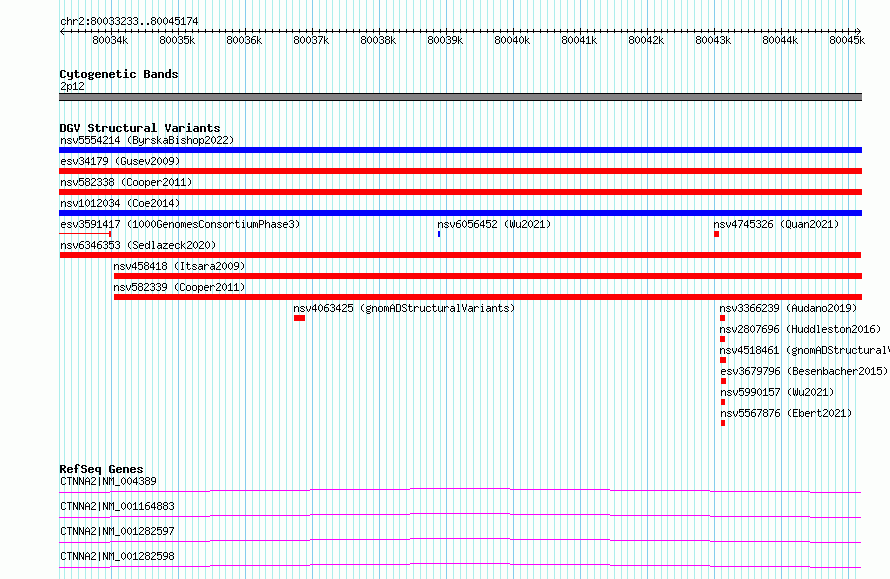The image size is (890, 579).
Task: Click the 80039k ruler position
Action: pos(445,40)
